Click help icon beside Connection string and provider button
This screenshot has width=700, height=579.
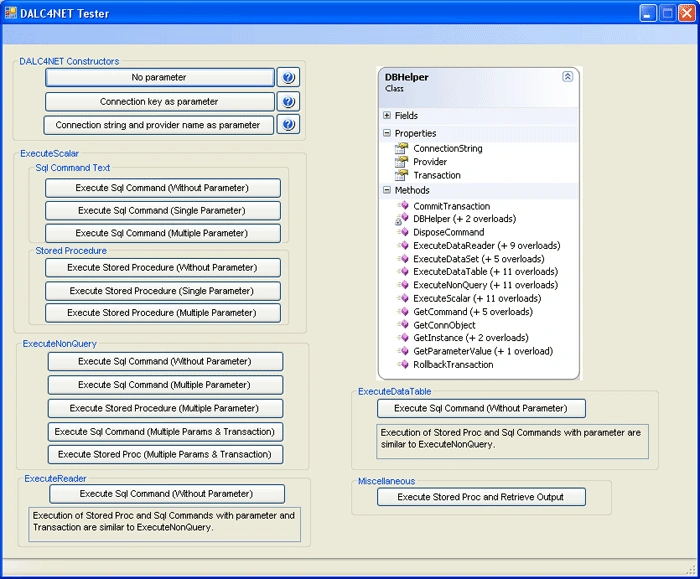point(288,125)
